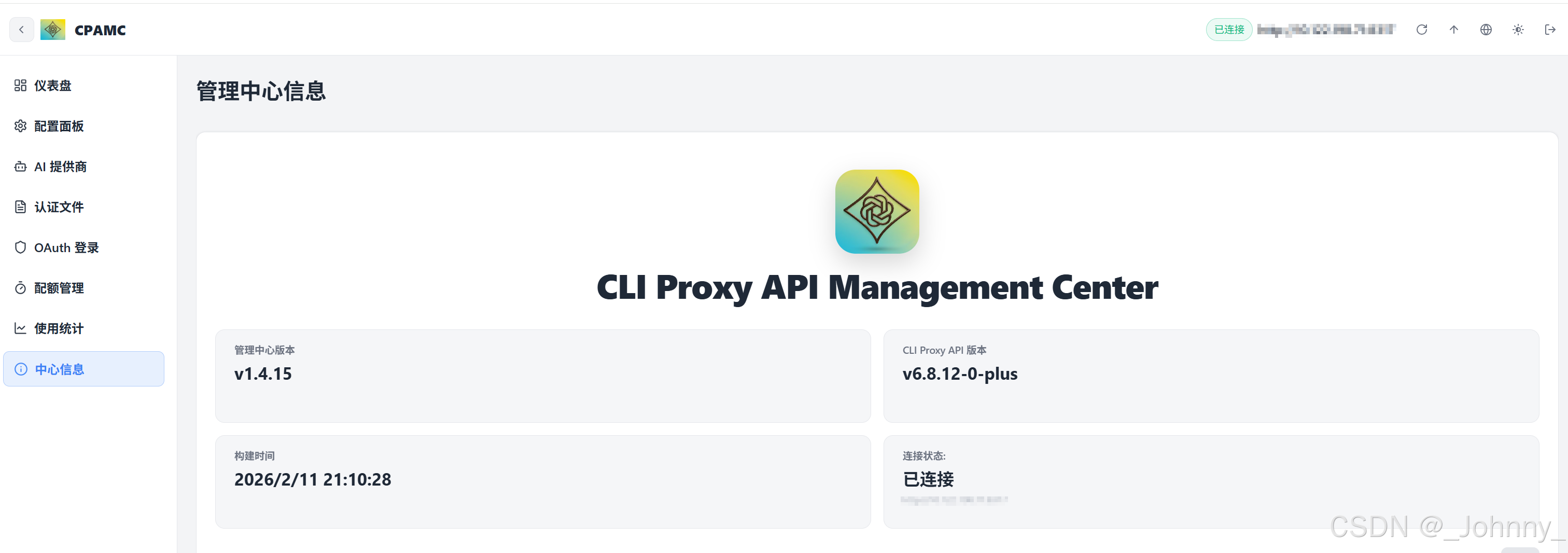Screen dimensions: 1568x553
Task: Click the 已连接 status badge in header
Action: [x=1229, y=29]
